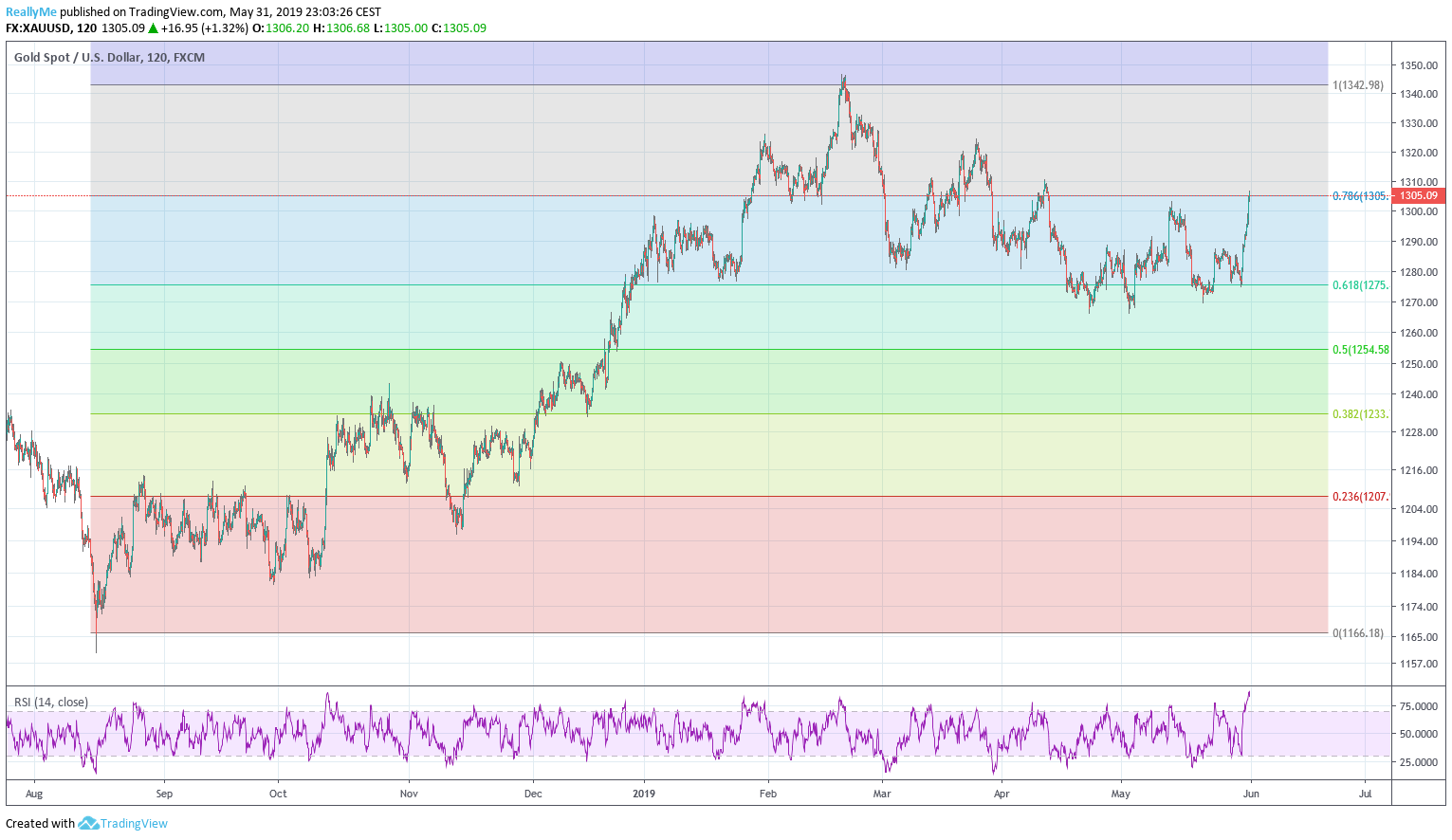Select the FX:XAUUSD symbol text
The image size is (1452, 840).
coord(38,28)
